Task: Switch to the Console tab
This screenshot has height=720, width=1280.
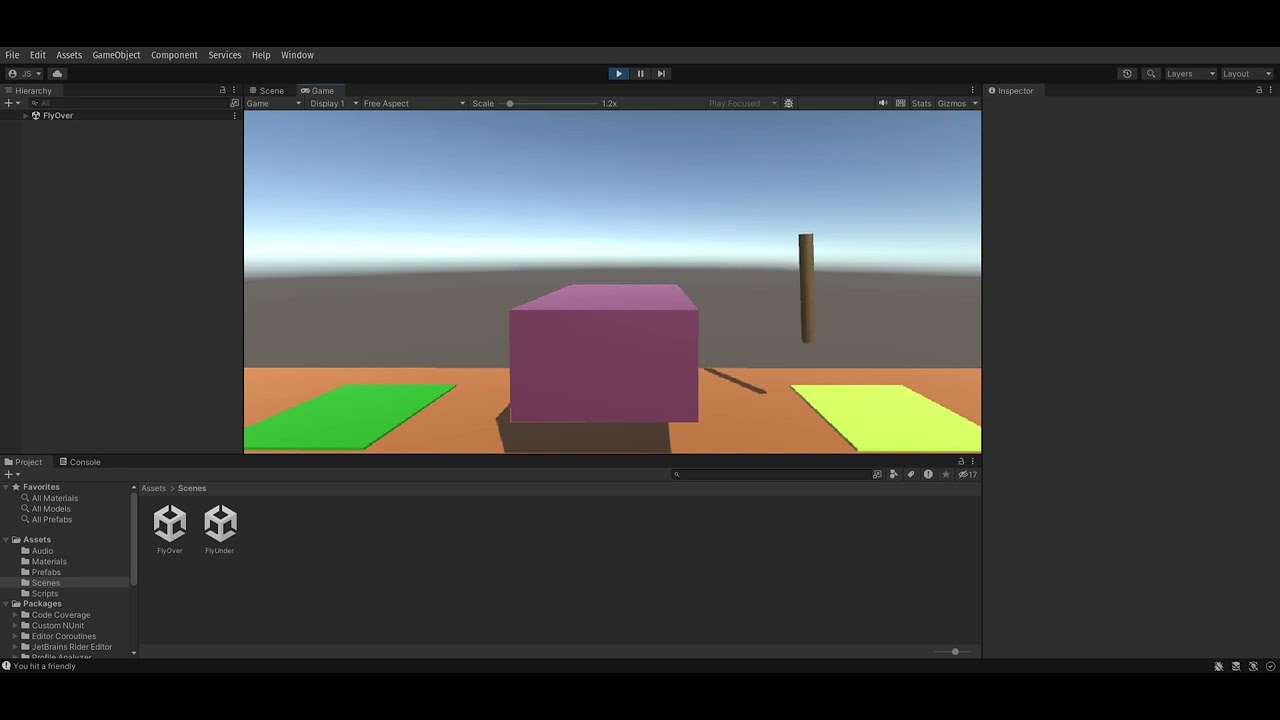Action: (80, 462)
